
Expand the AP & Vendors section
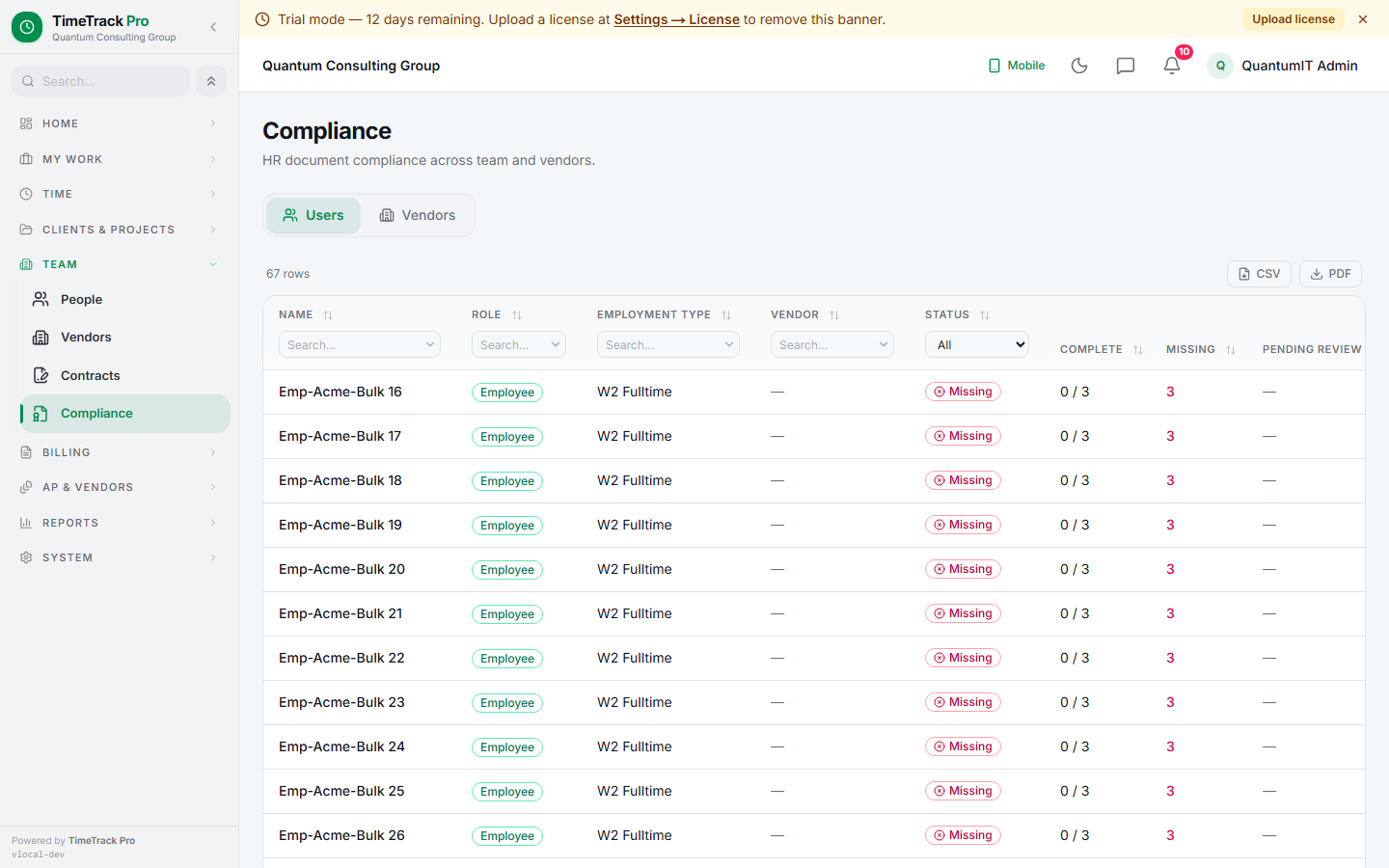coord(120,487)
